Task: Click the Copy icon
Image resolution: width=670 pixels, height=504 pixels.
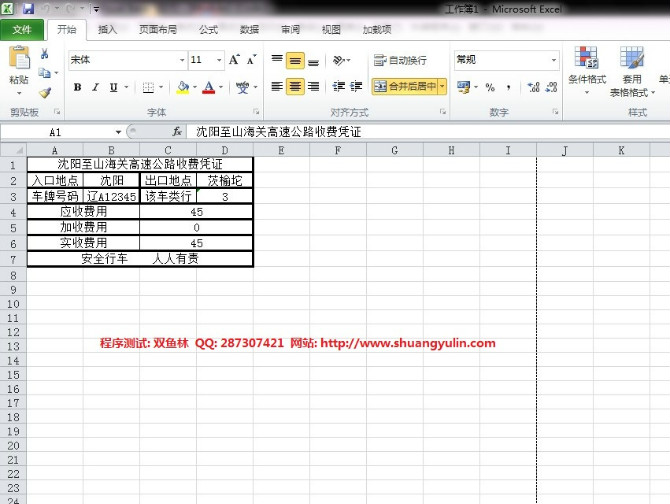Action: (44, 73)
